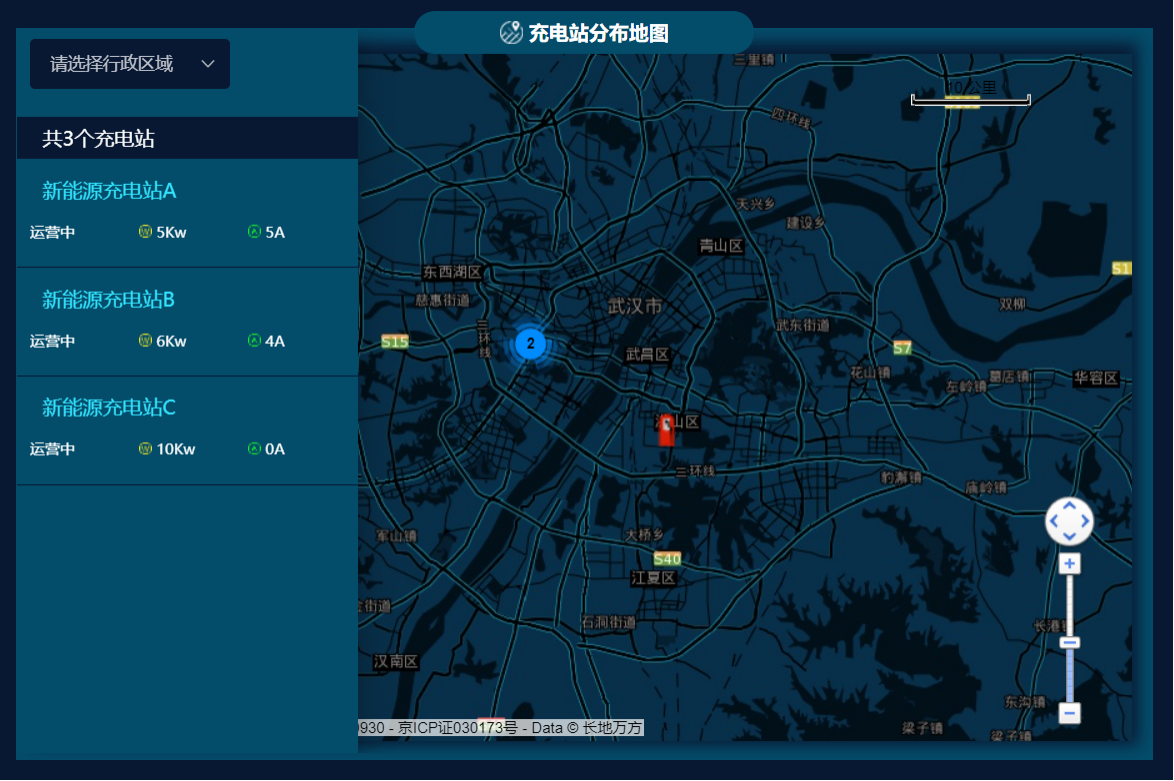Click the 运营中 status label under 新能源充电站C
Screen dimensions: 1174x781
pyautogui.click(x=51, y=448)
